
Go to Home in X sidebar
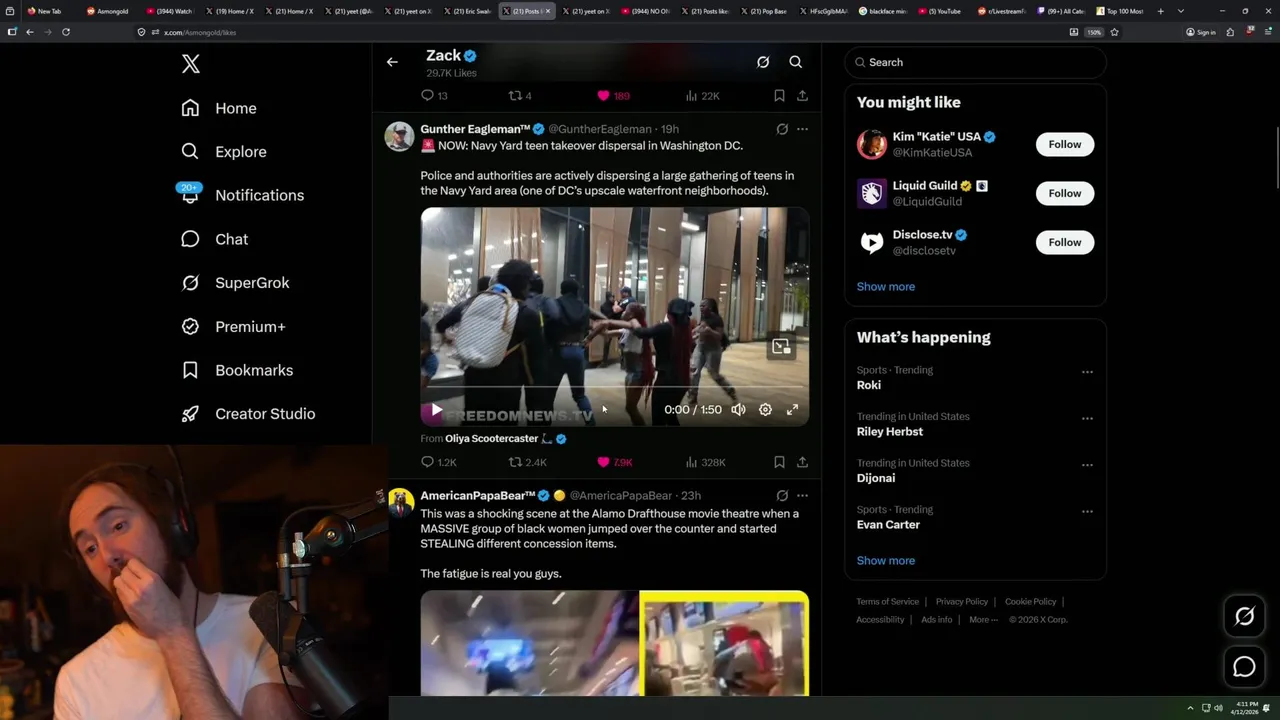pos(219,108)
